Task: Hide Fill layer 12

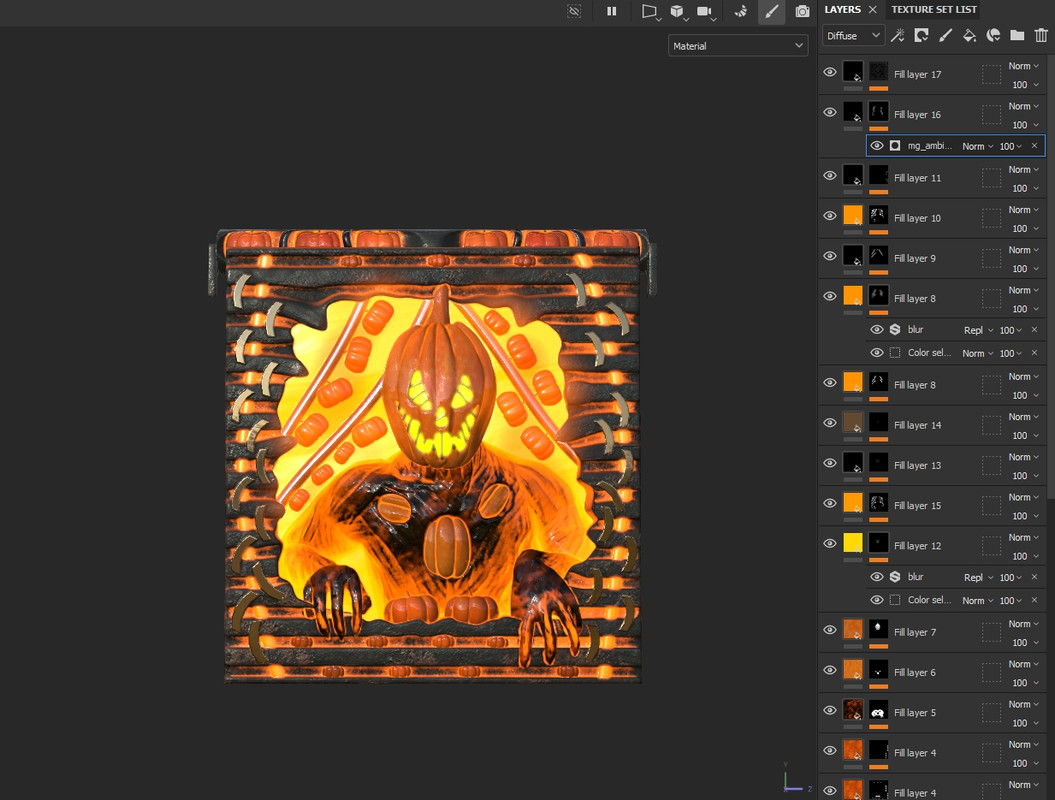Action: (x=830, y=544)
